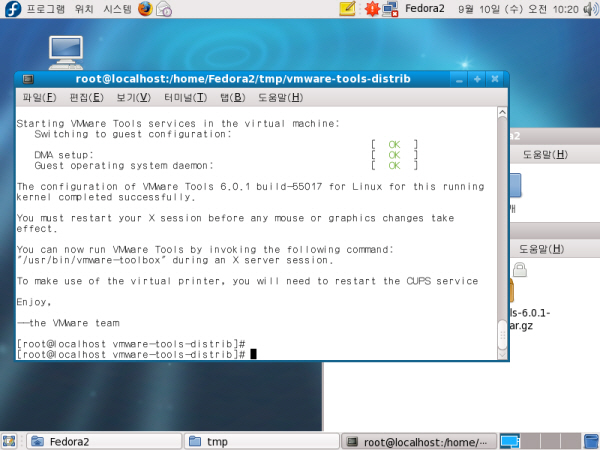Click the "--the VMware team" line
This screenshot has height=450, width=600.
[68, 323]
